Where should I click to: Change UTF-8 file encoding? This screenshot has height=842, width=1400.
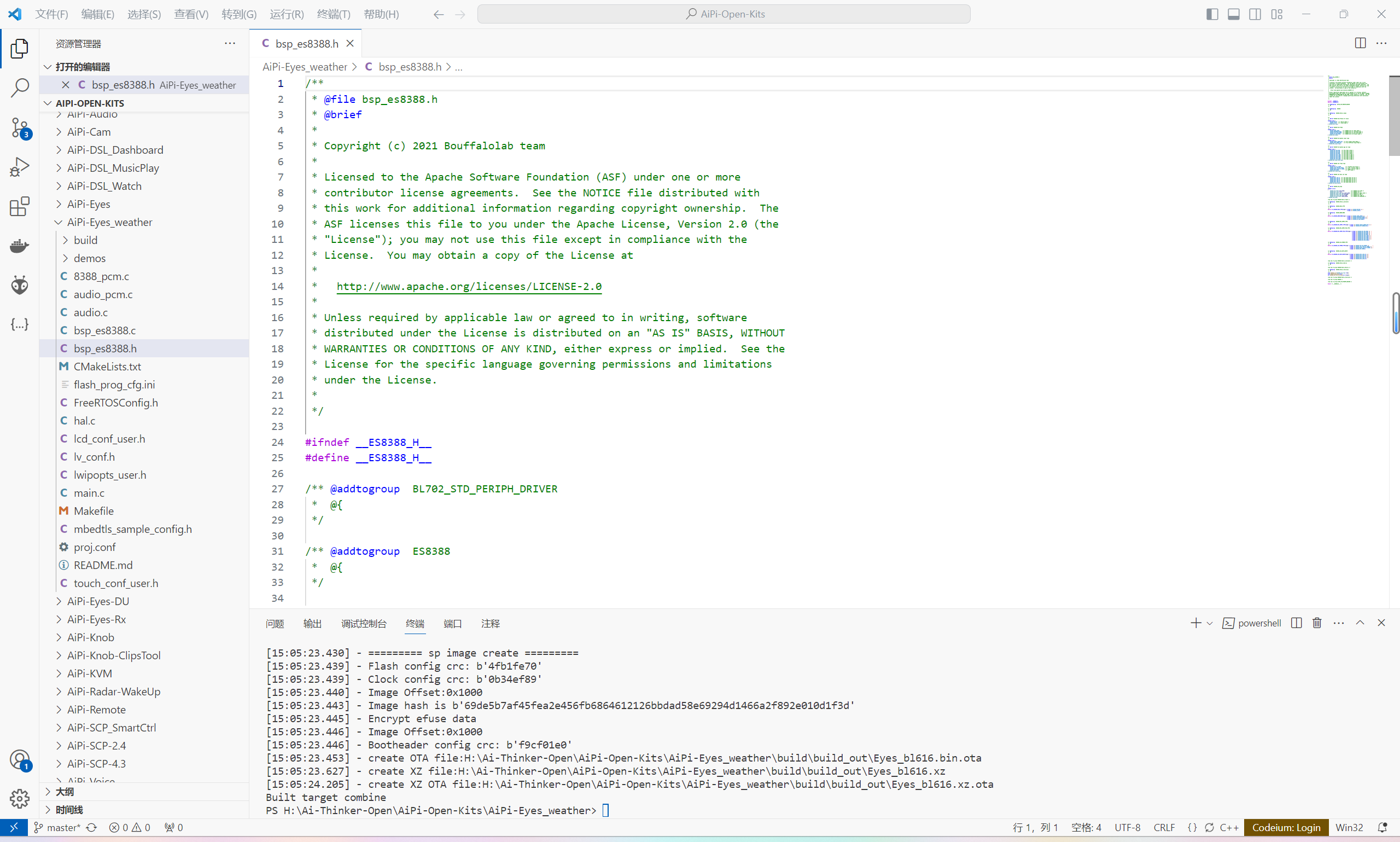coord(1127,827)
